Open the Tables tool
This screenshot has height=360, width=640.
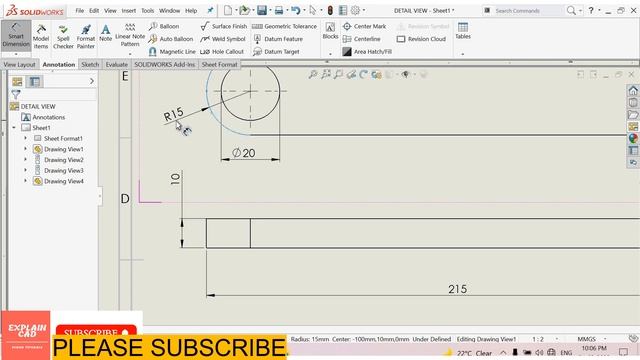click(463, 31)
